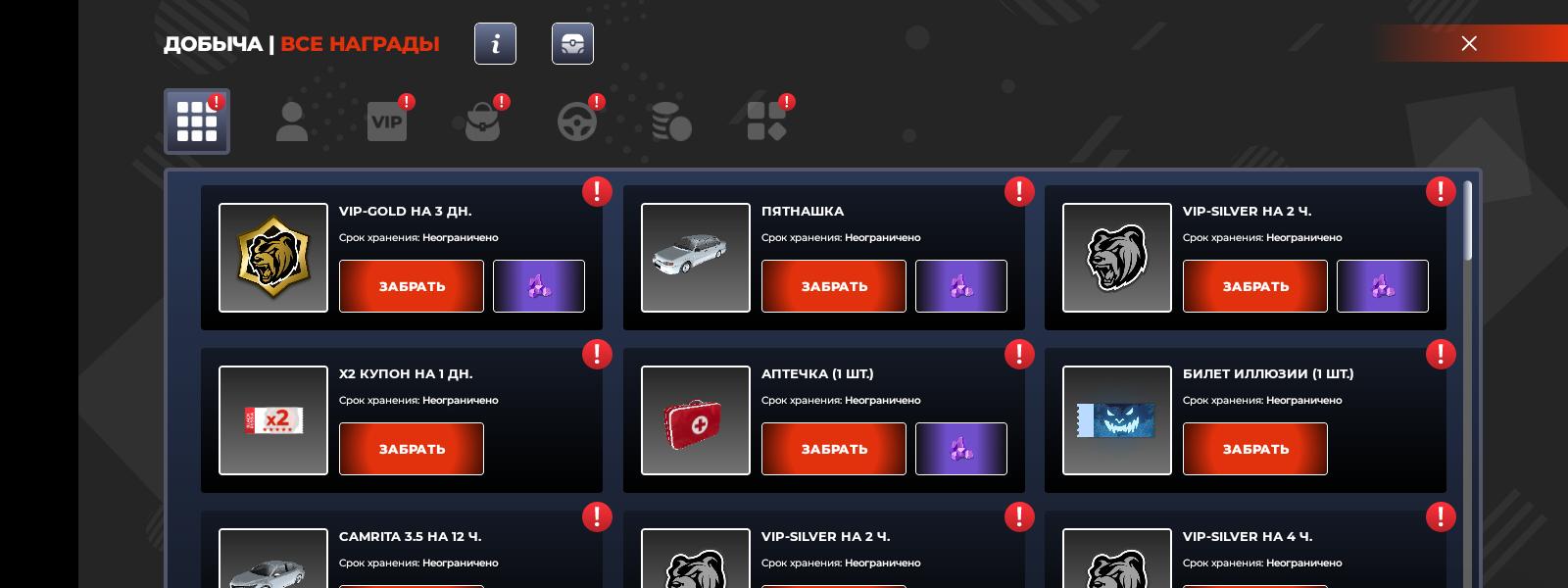This screenshot has height=588, width=1568.
Task: Switch to the character silhouette category tab
Action: pos(292,122)
